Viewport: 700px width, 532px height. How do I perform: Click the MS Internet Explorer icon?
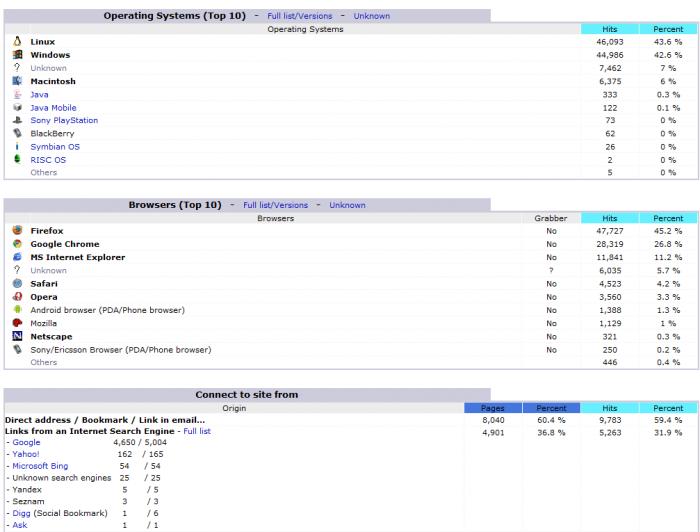point(17,257)
